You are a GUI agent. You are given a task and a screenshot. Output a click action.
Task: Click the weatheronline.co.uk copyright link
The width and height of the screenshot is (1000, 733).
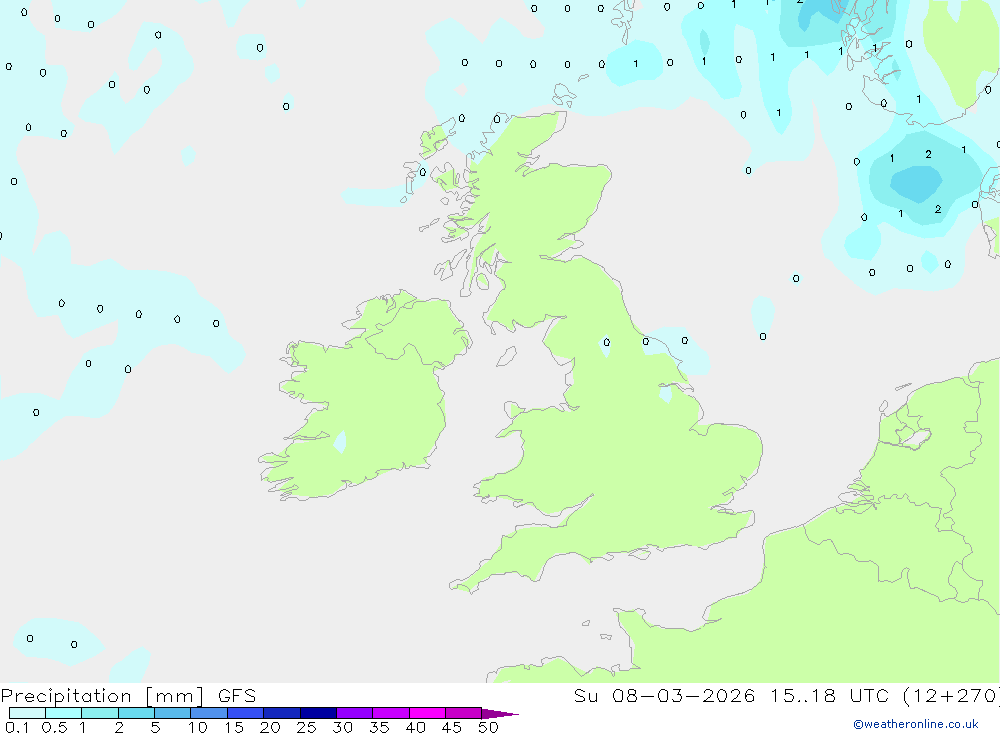(x=916, y=724)
